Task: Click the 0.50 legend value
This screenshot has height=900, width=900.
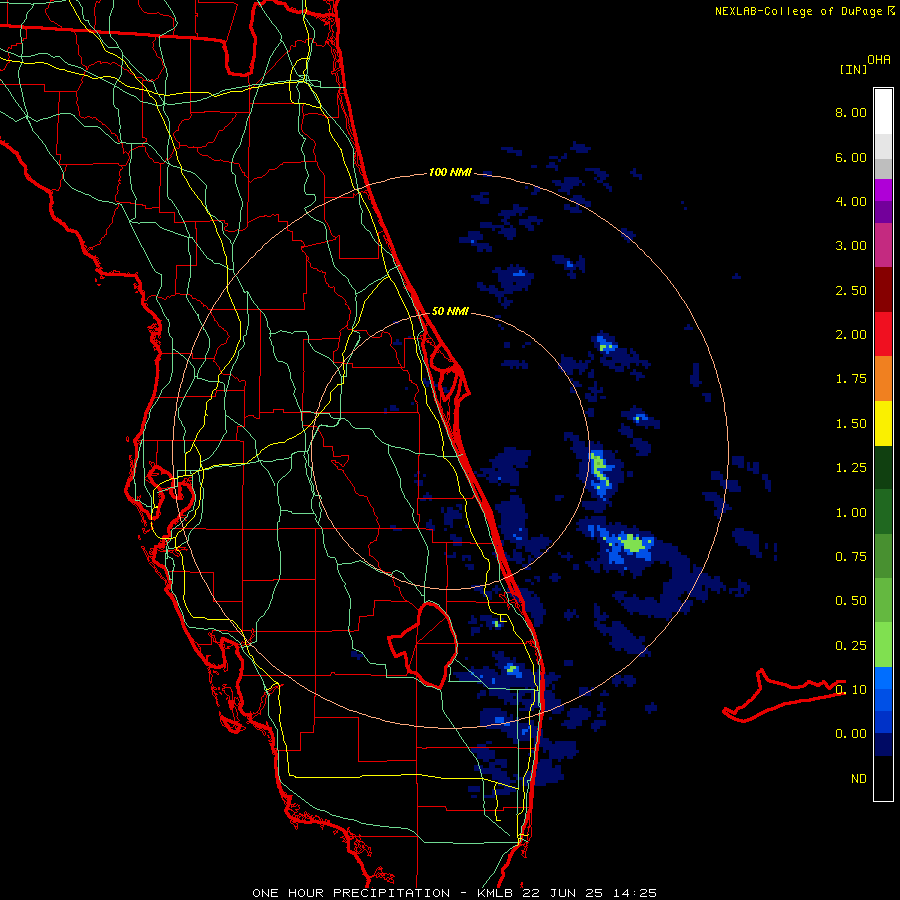Action: click(851, 601)
